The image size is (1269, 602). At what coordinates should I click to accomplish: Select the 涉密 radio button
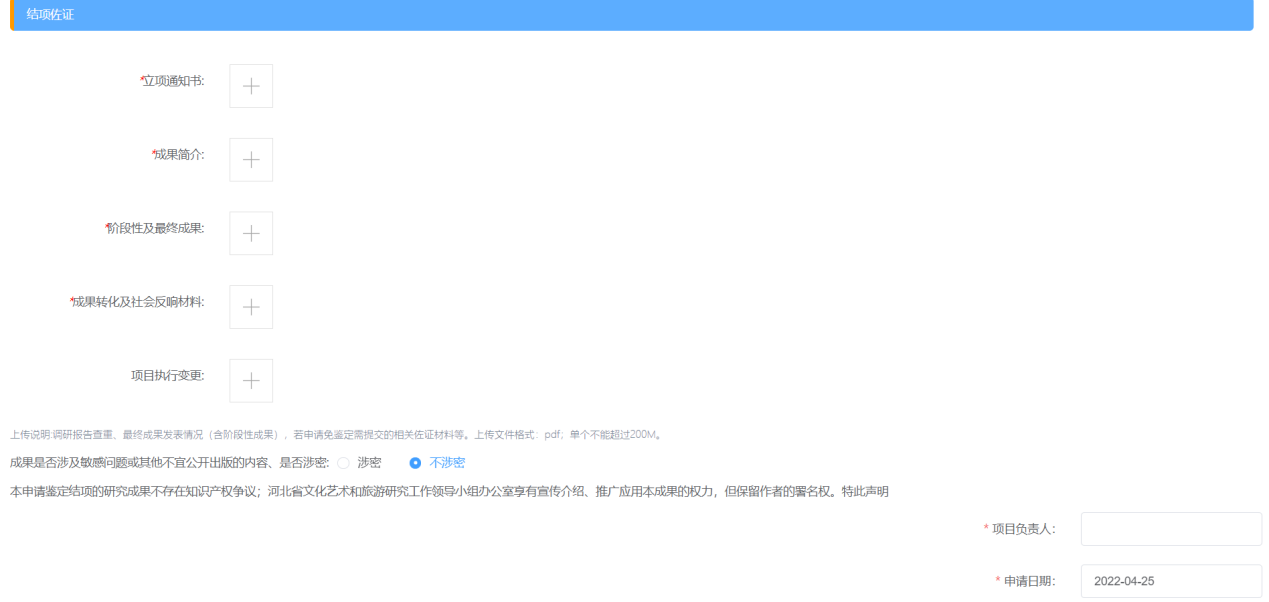pyautogui.click(x=344, y=463)
